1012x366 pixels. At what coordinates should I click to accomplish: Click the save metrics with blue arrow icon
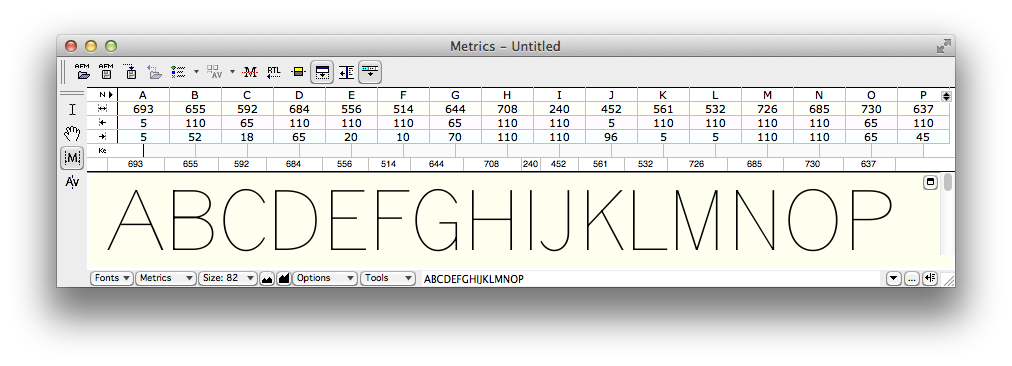pos(130,72)
